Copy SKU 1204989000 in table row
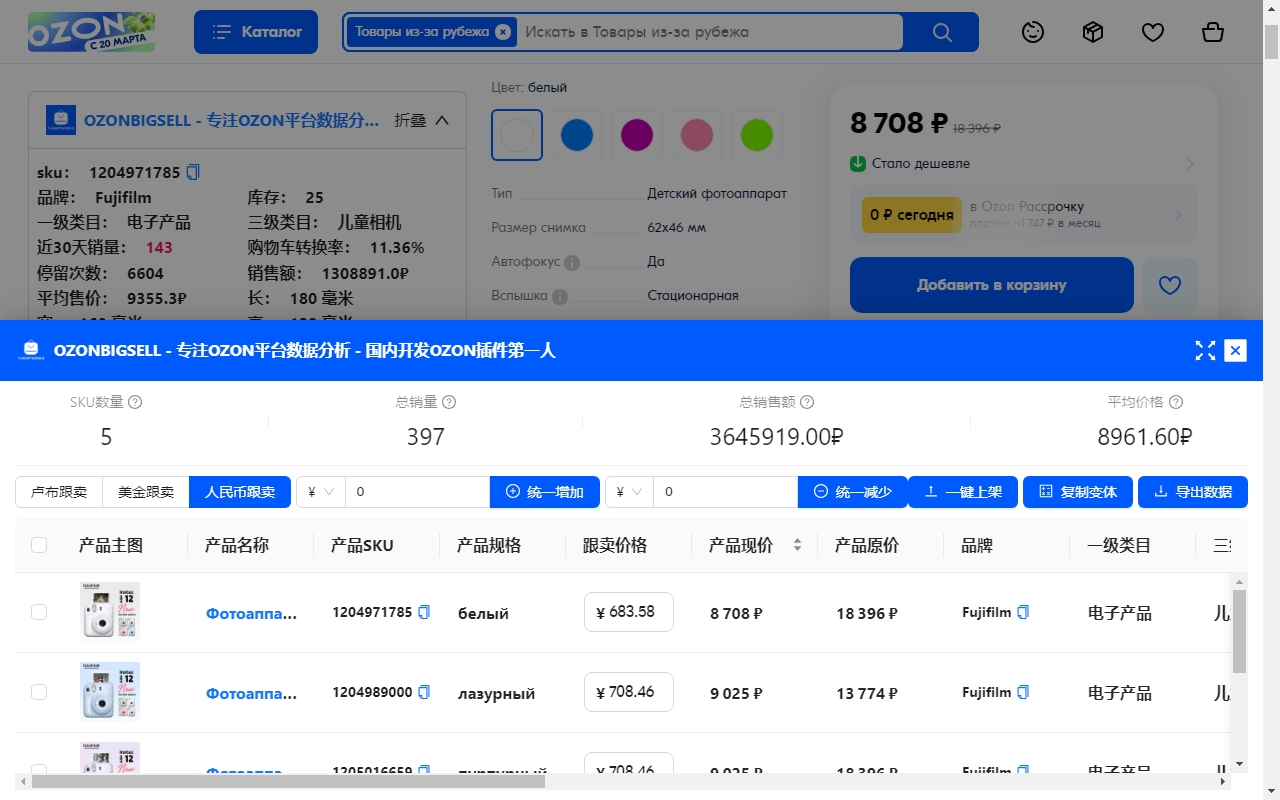This screenshot has height=800, width=1280. tap(424, 692)
